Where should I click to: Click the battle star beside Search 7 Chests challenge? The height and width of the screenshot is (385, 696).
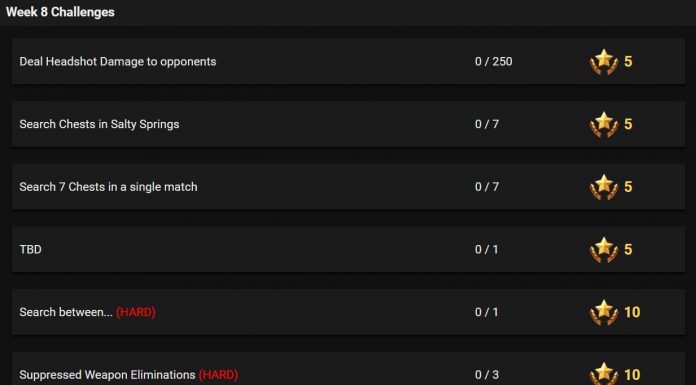604,187
